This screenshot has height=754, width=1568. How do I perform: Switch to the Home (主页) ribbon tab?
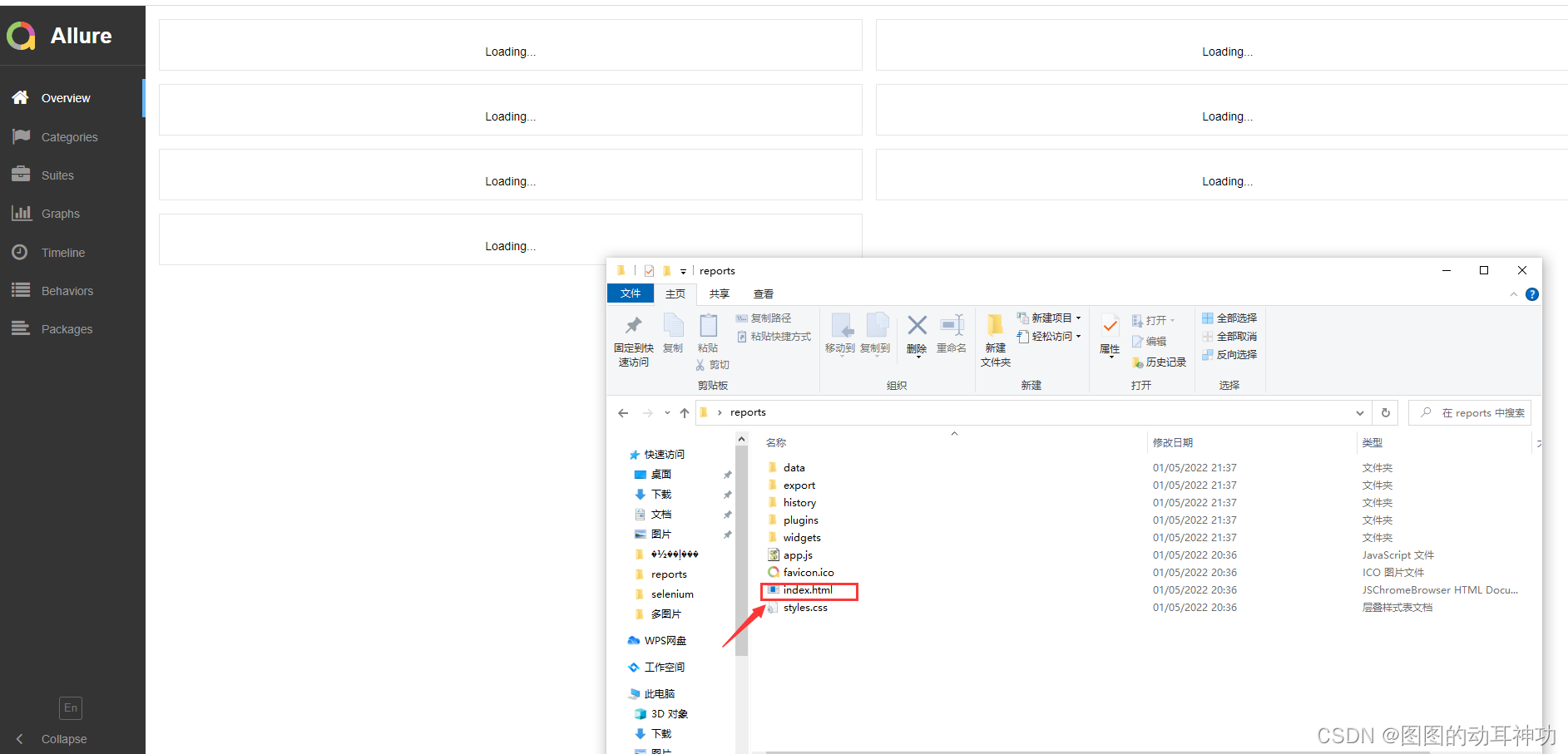(x=675, y=294)
